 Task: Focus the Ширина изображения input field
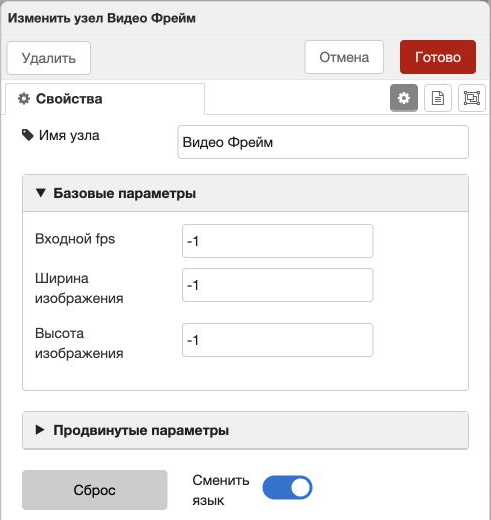[x=277, y=285]
